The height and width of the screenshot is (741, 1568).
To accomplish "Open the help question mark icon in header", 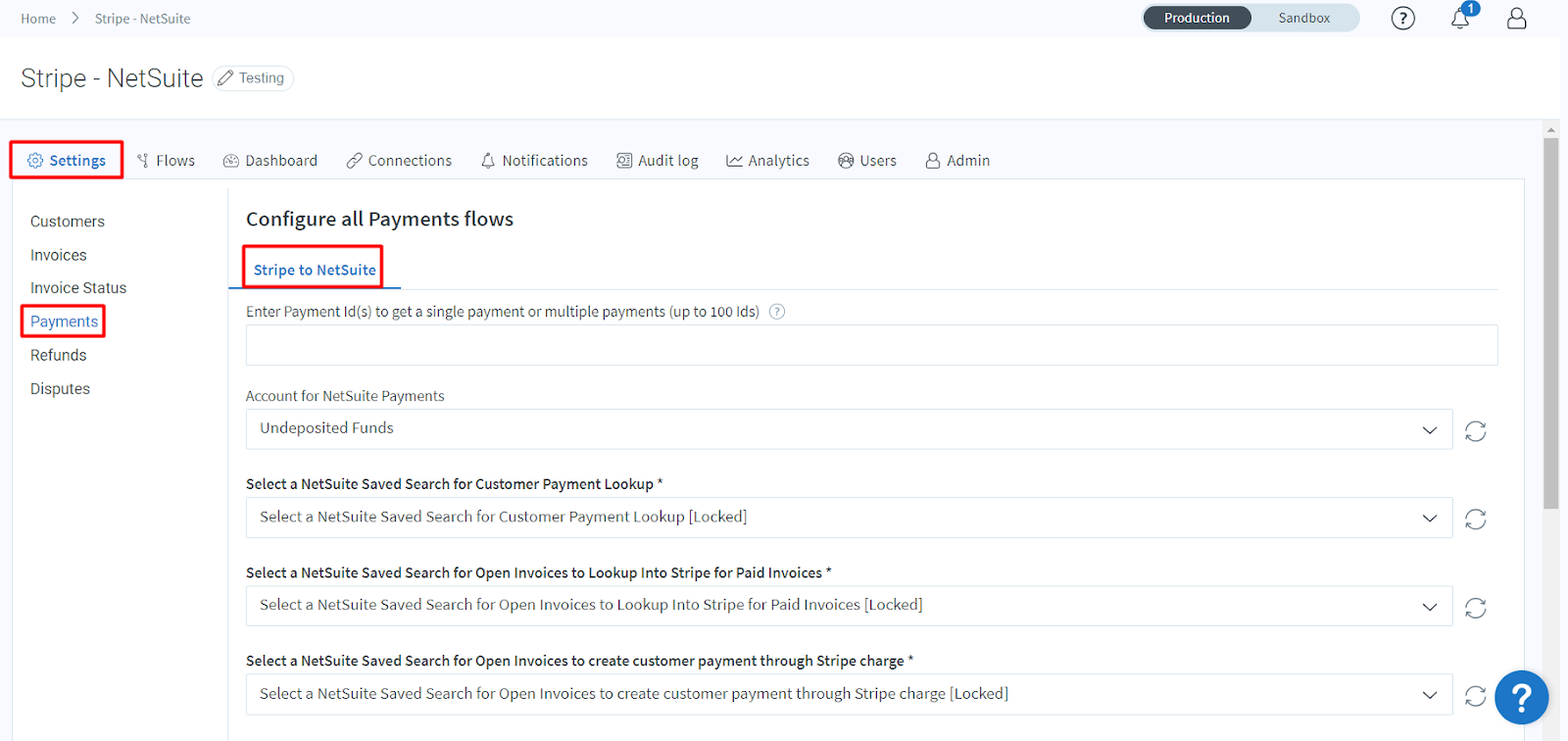I will pos(1402,18).
